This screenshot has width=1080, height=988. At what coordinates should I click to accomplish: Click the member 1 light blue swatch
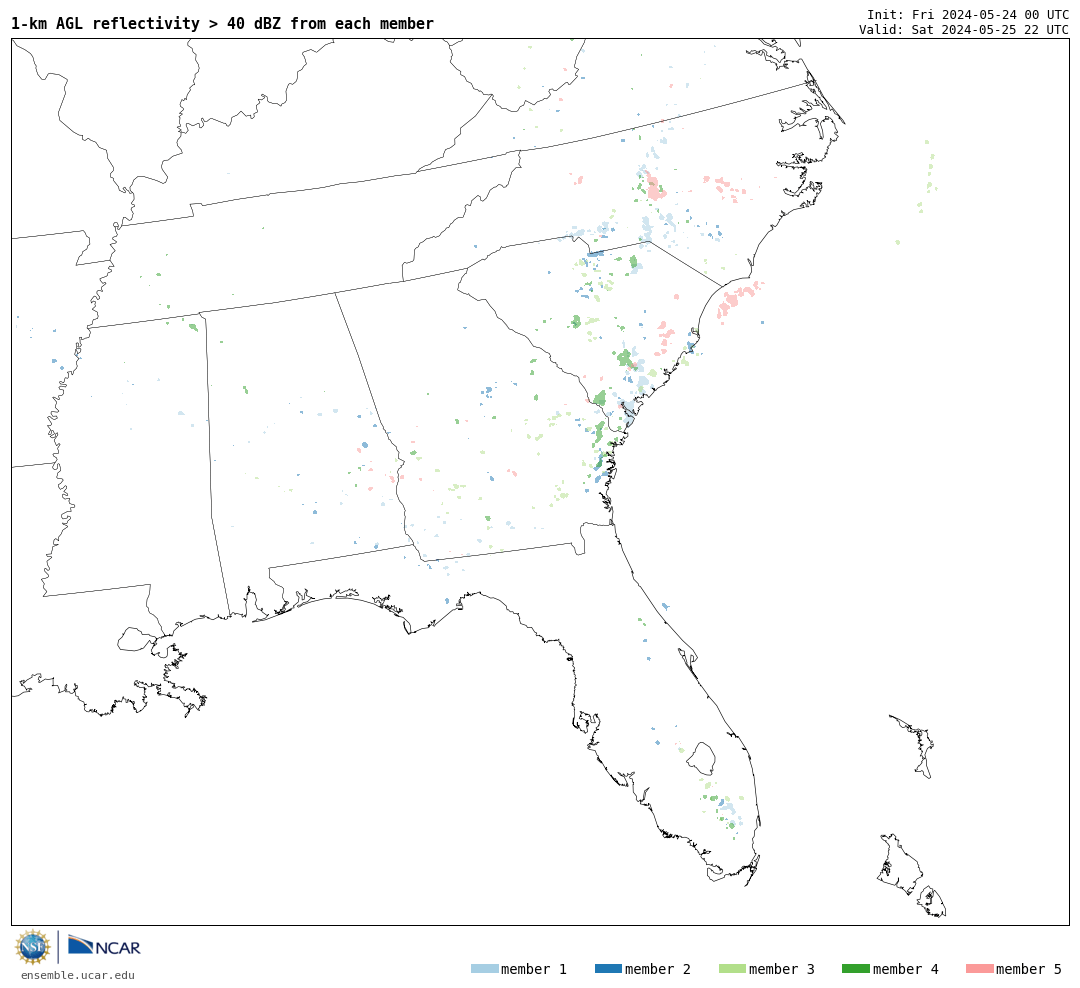[x=484, y=969]
